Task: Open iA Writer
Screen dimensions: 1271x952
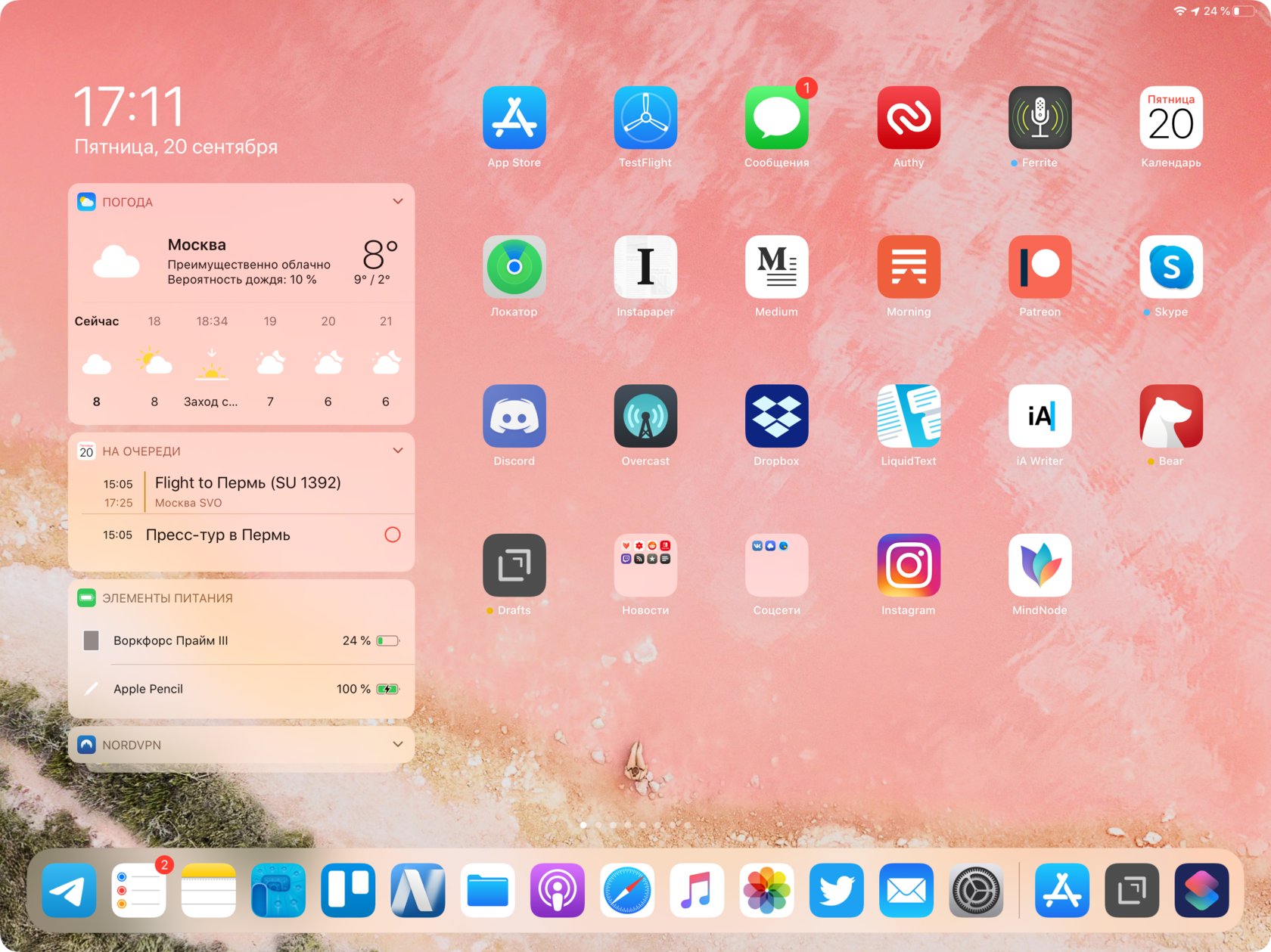Action: click(x=1039, y=416)
